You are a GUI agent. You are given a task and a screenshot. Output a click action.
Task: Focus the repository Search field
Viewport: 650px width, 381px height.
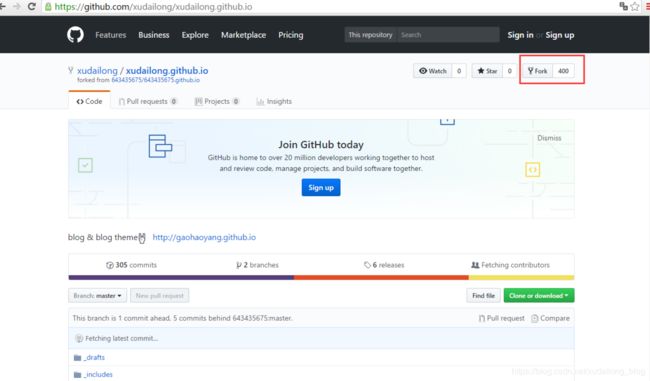(x=448, y=35)
